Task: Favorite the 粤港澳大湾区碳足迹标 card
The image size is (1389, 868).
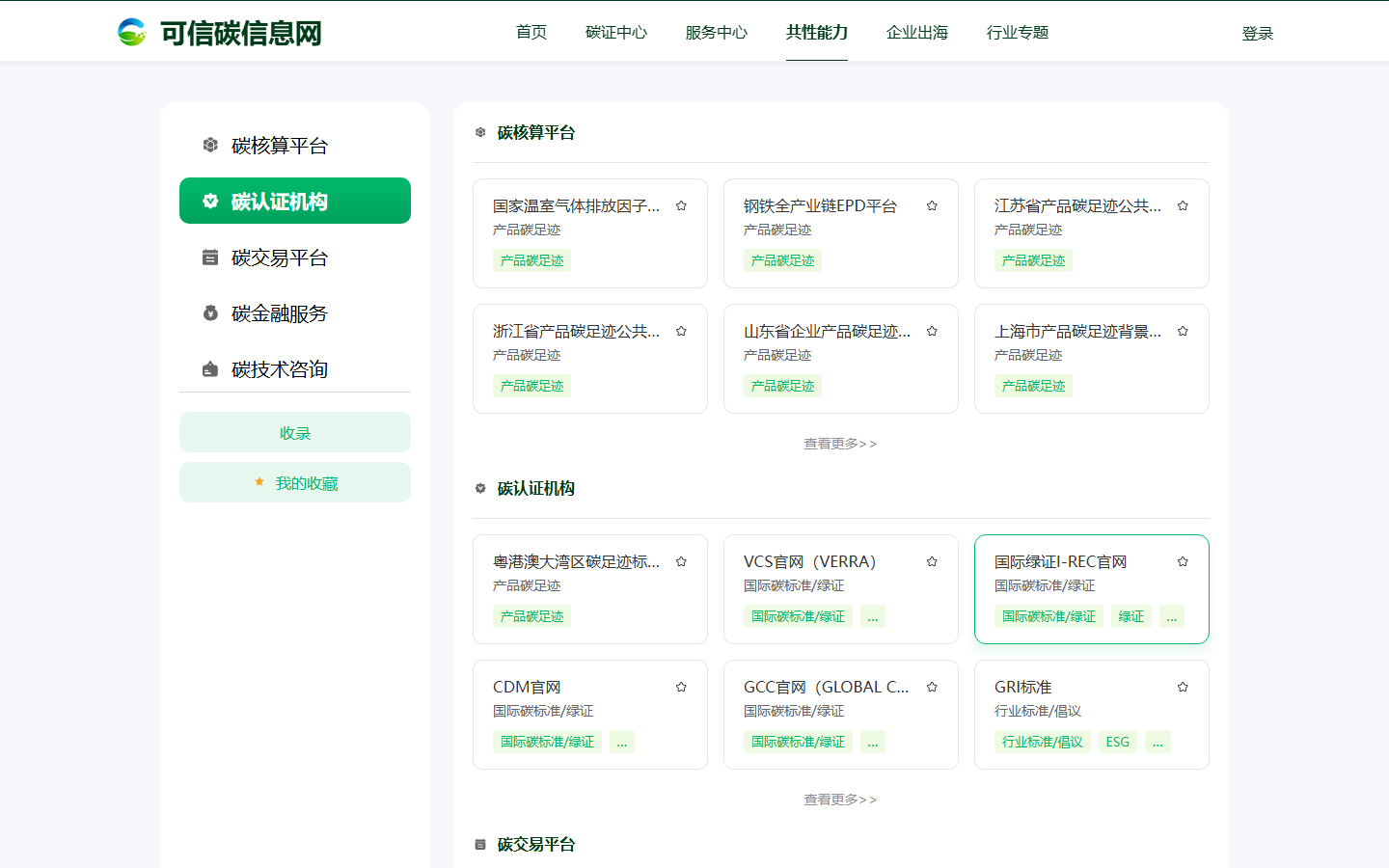Action: 681,561
